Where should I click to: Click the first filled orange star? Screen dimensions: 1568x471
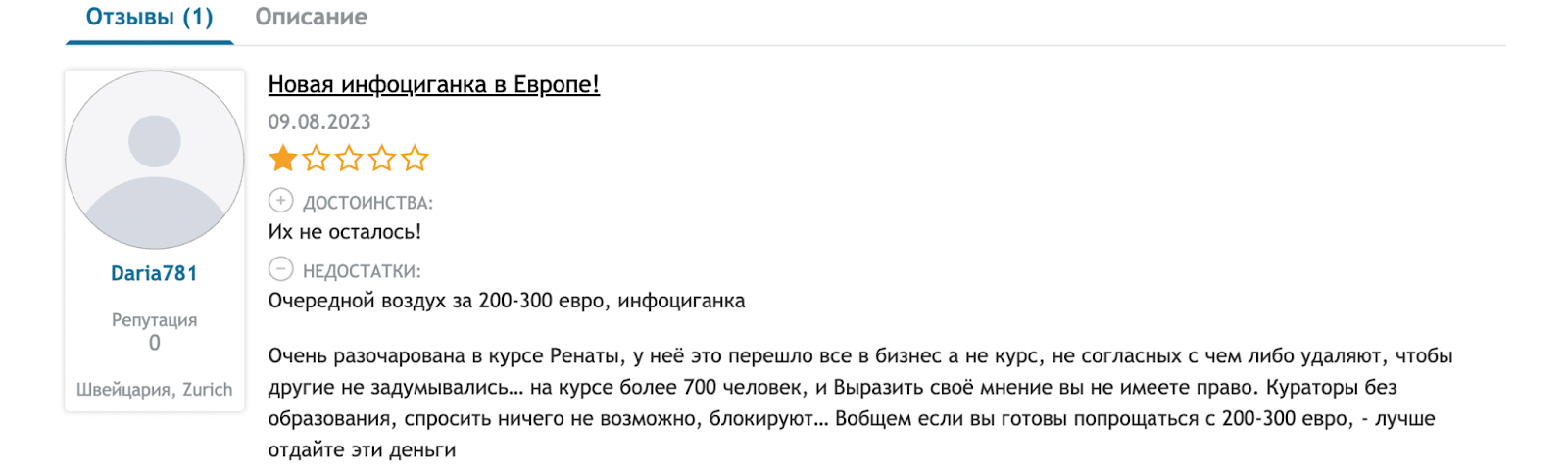(283, 158)
